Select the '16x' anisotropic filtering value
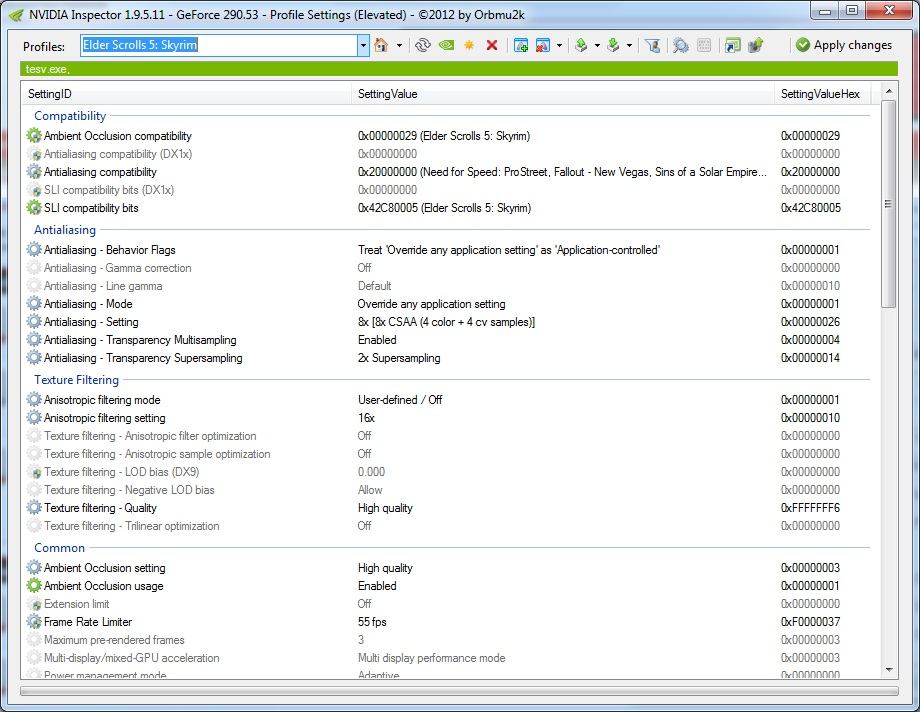 pyautogui.click(x=366, y=418)
